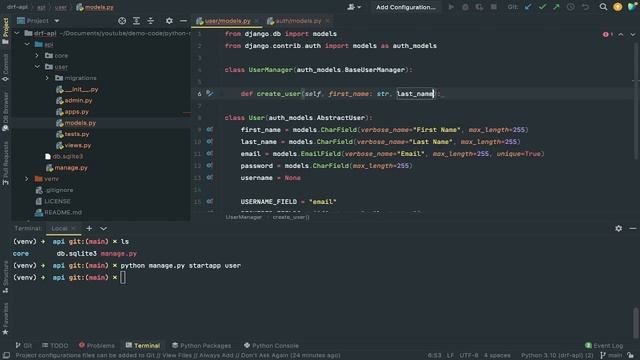Image resolution: width=640 pixels, height=360 pixels.
Task: Go to next highlighted error arrow
Action: pyautogui.click(x=633, y=34)
